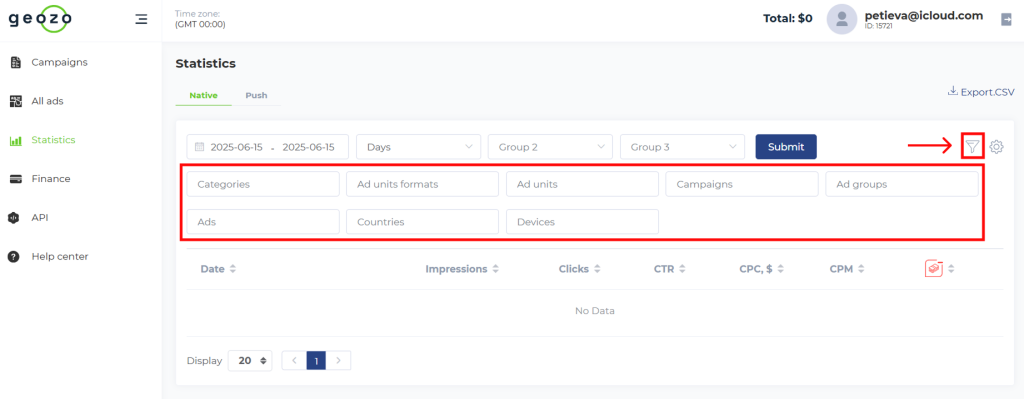This screenshot has width=1024, height=399.
Task: Open the Categories filter
Action: 263,184
